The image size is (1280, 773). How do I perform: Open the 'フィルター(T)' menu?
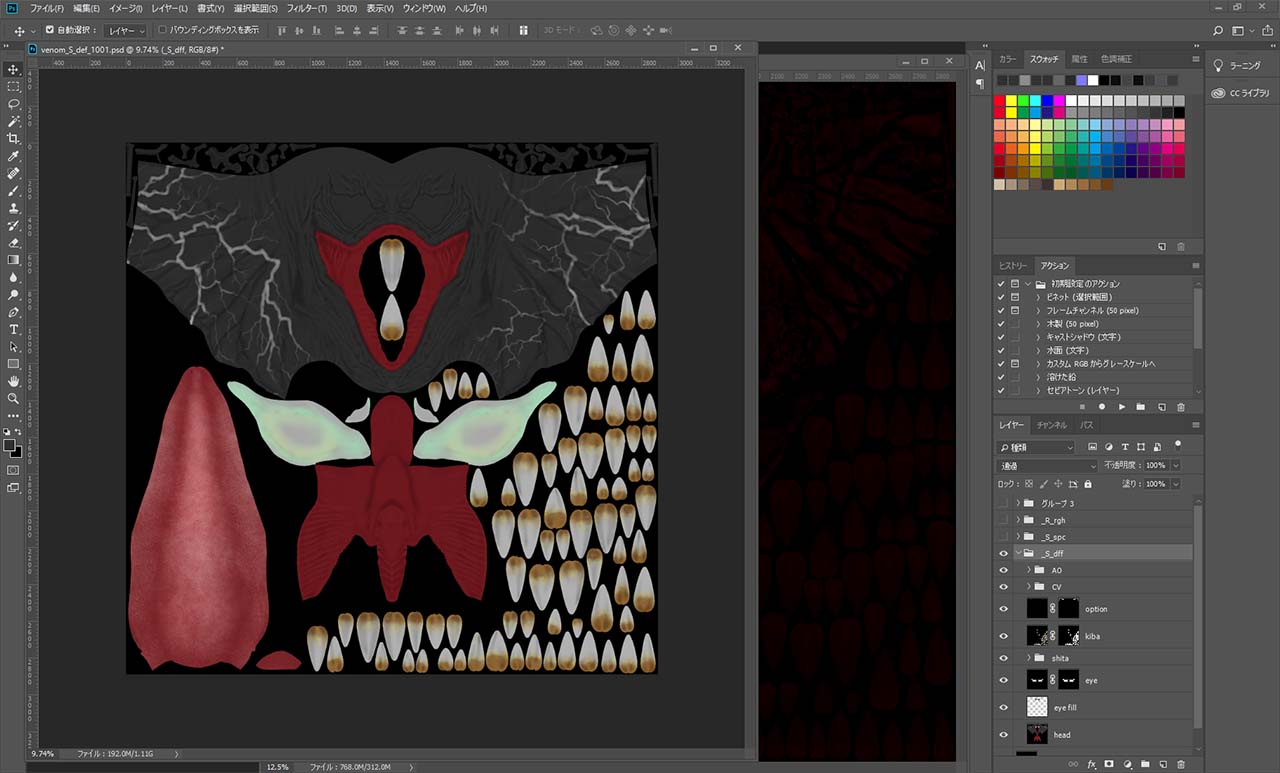[x=307, y=8]
